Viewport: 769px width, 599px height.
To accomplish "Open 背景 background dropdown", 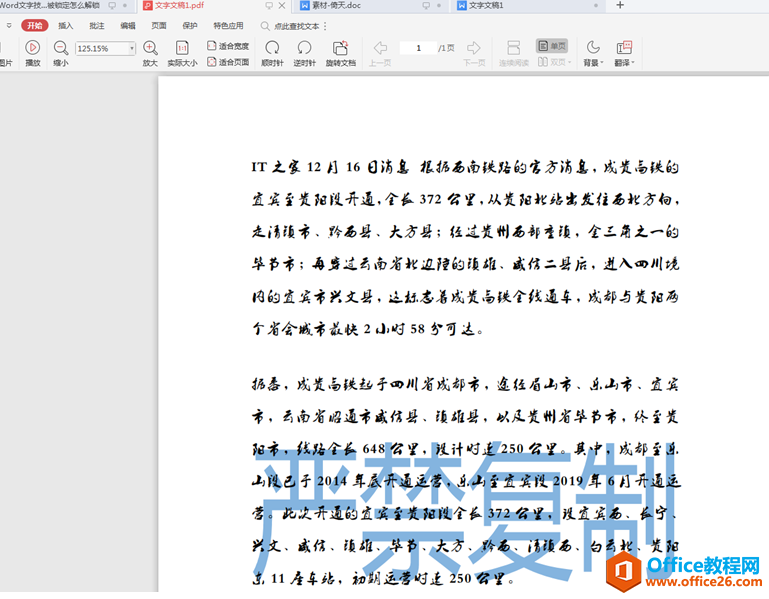I will click(x=593, y=53).
